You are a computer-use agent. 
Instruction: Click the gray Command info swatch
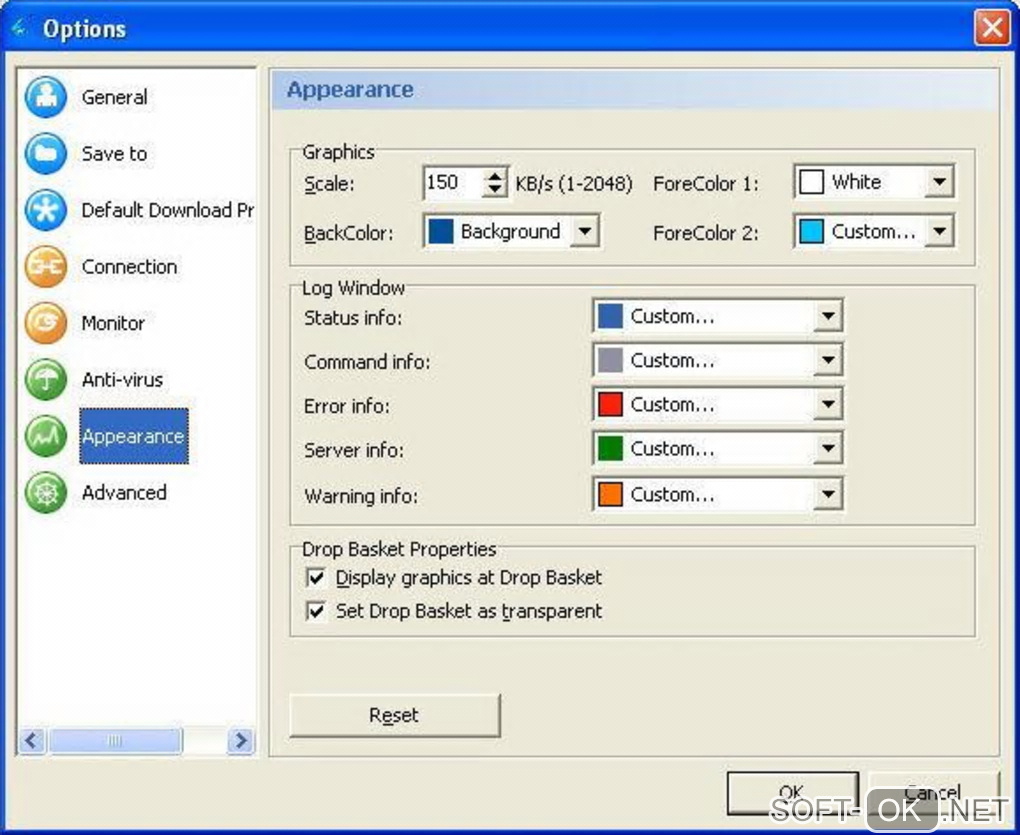(610, 360)
